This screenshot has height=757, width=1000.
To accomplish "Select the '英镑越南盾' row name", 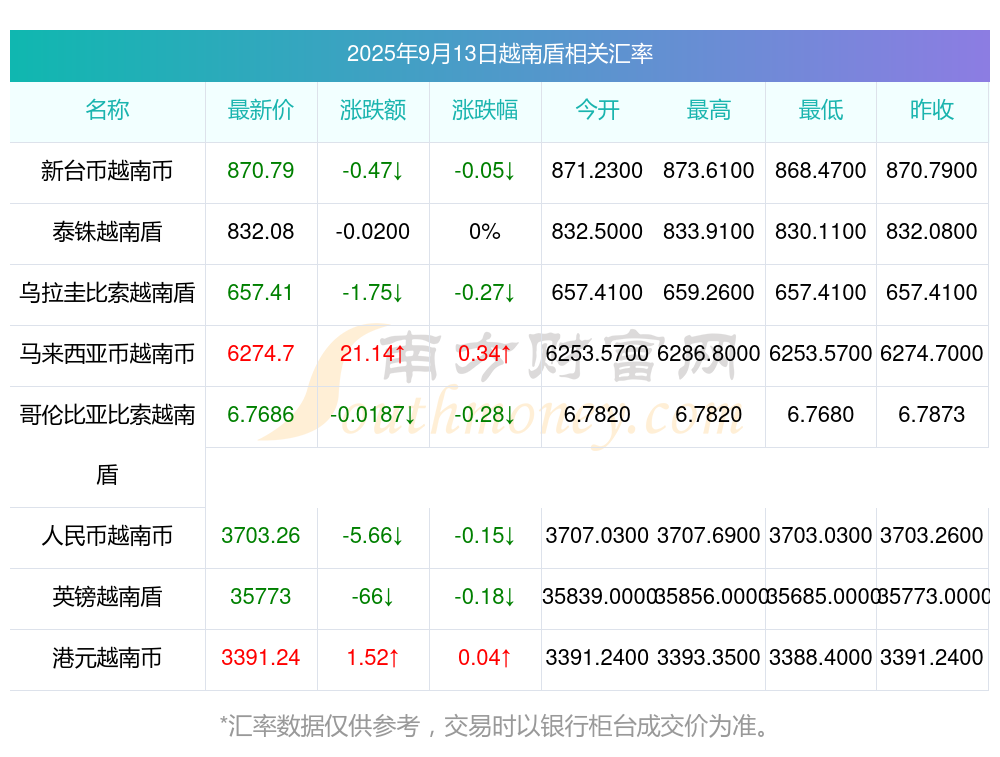I will (107, 597).
